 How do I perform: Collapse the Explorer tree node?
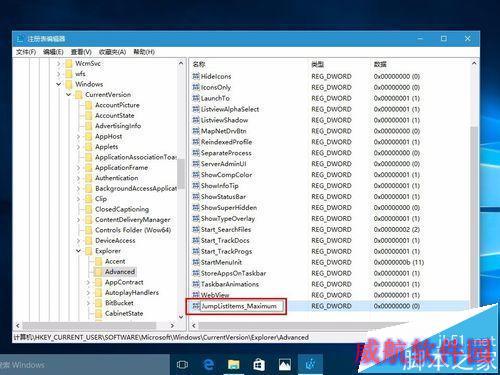(x=79, y=251)
